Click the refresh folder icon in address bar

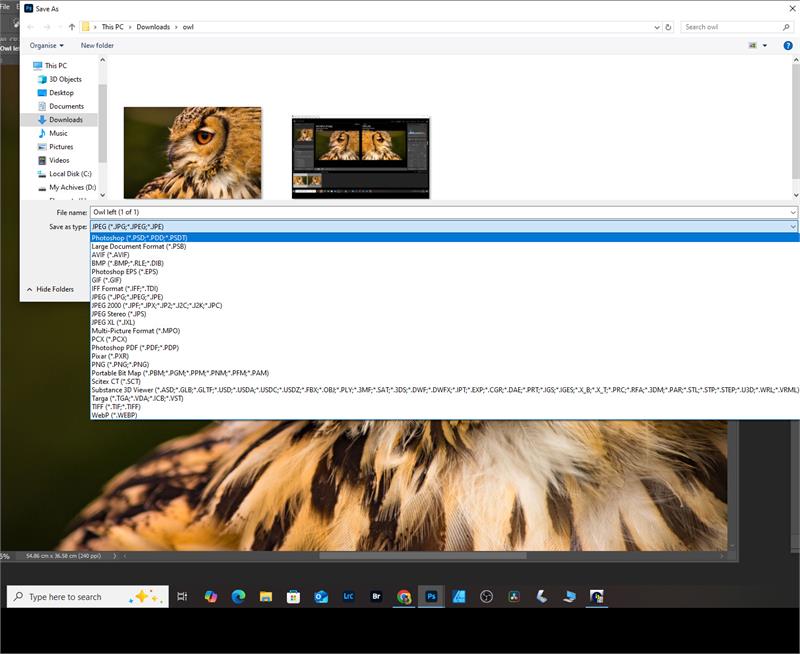pos(668,27)
